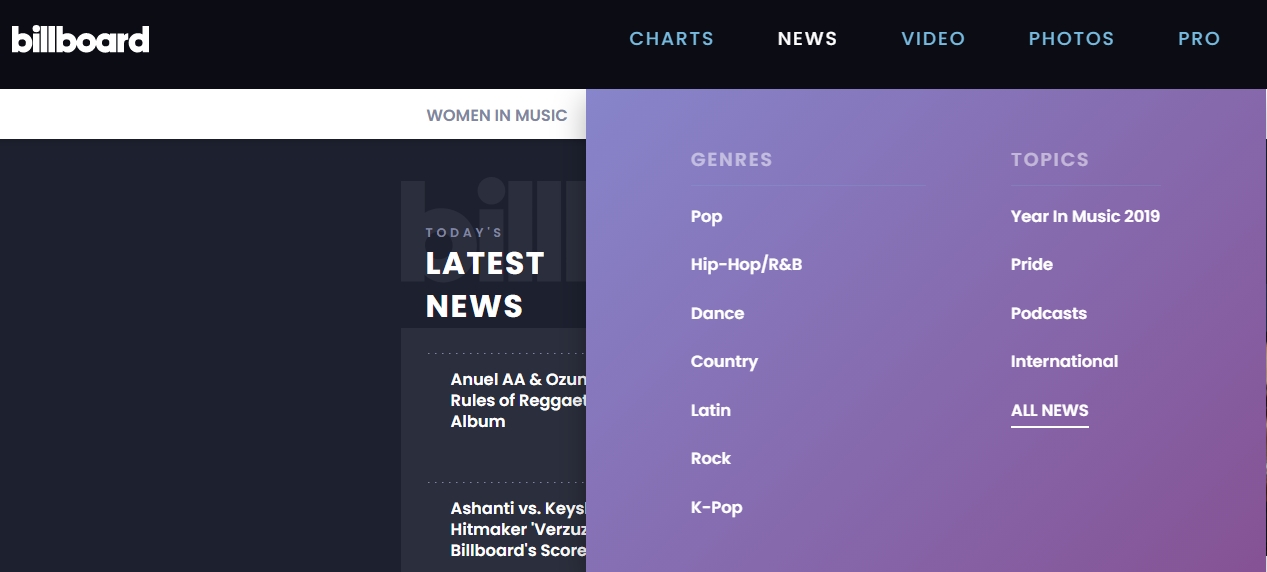Screen dimensions: 1267x572
Task: Open the Photos menu
Action: 1071,39
